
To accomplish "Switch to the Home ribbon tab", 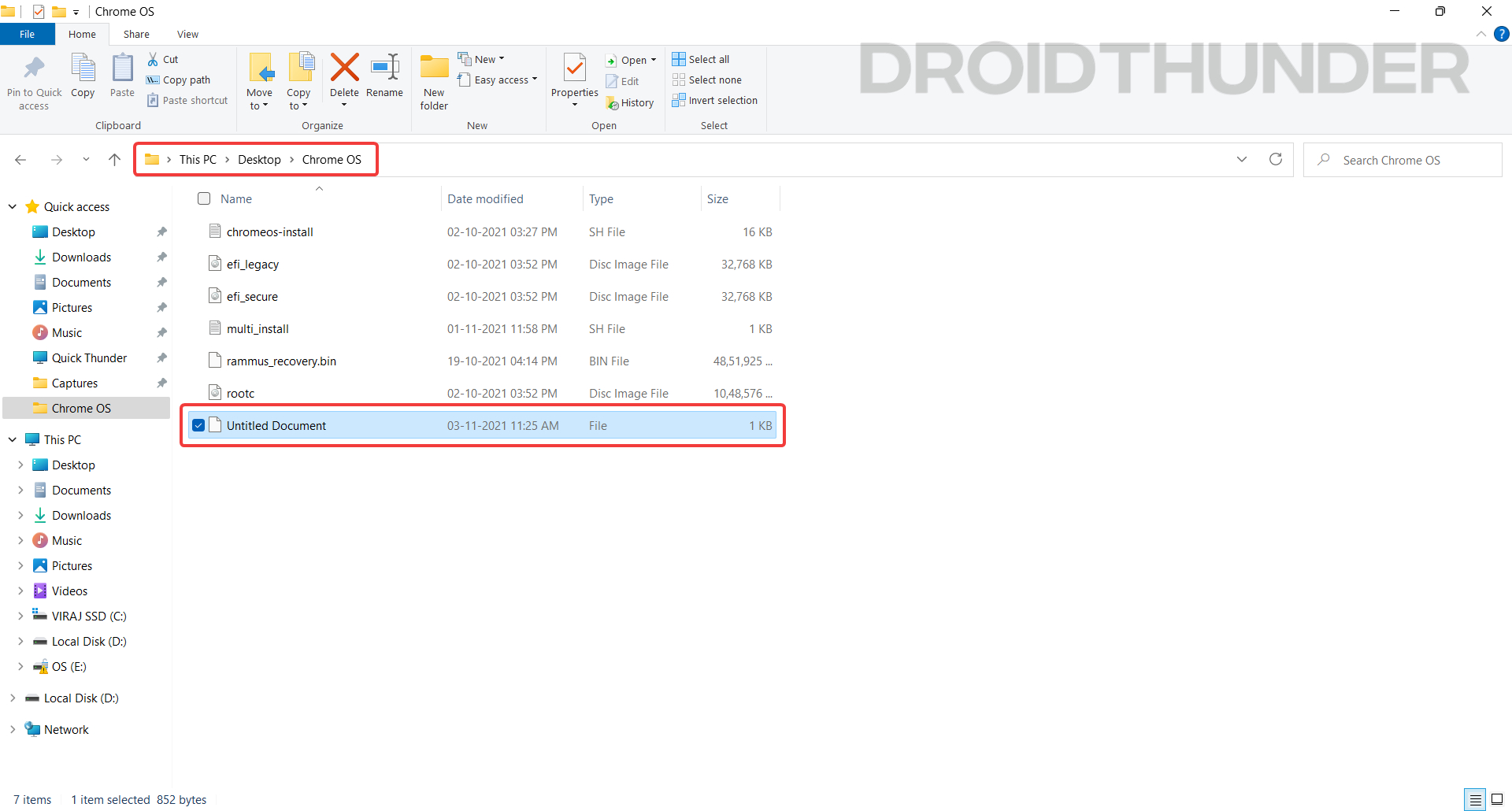I will (82, 34).
